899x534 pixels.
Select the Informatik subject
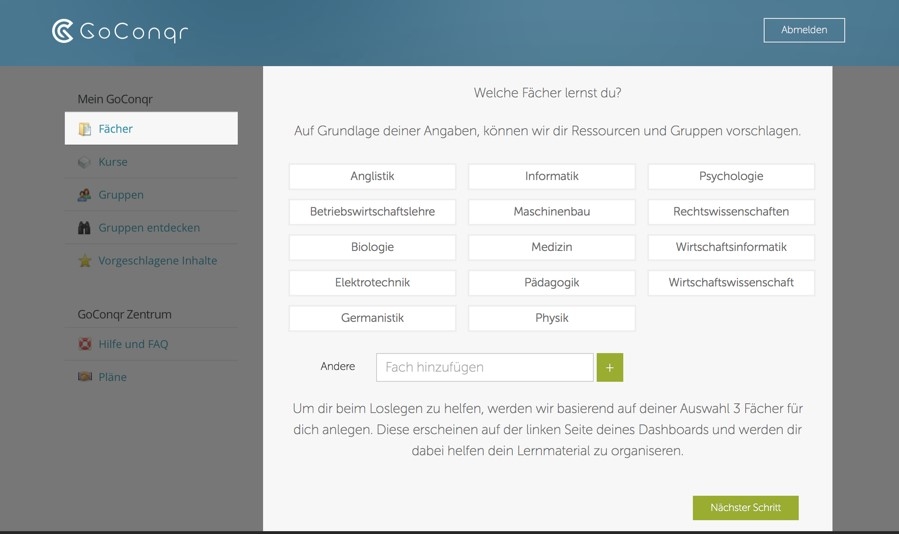(551, 176)
